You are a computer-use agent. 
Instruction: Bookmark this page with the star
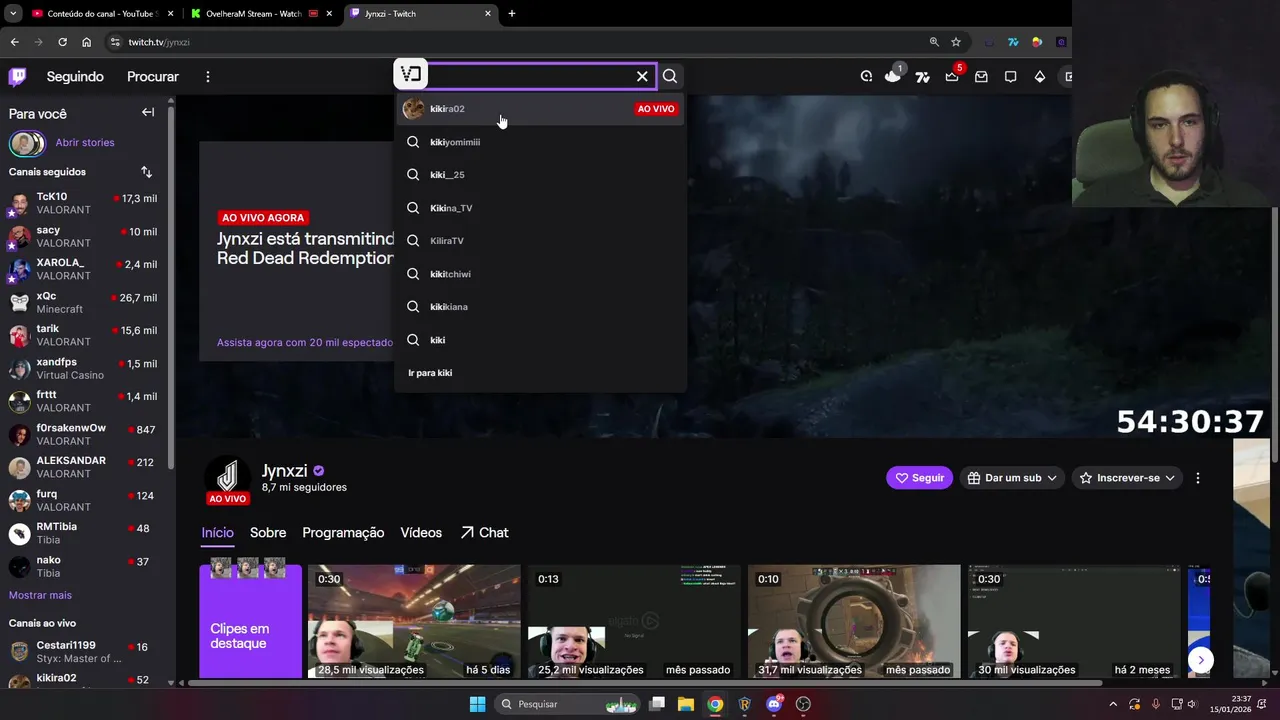(x=956, y=42)
